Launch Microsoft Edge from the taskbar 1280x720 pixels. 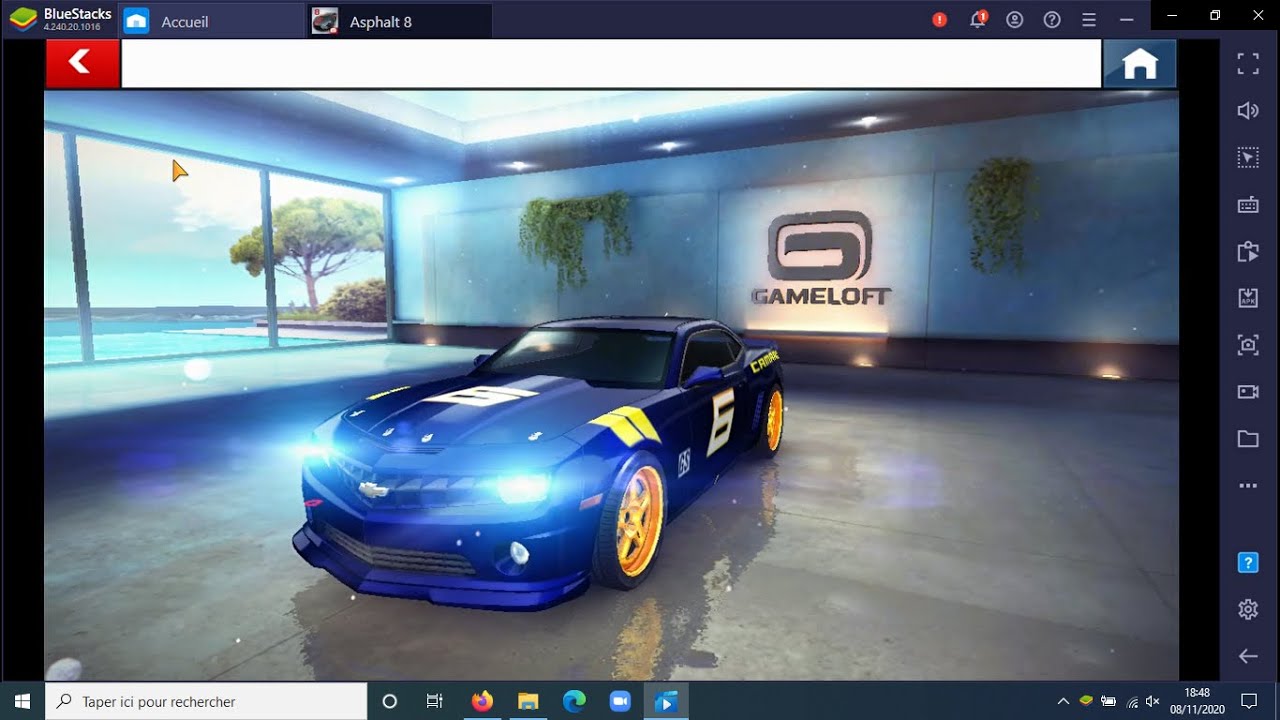[x=574, y=701]
